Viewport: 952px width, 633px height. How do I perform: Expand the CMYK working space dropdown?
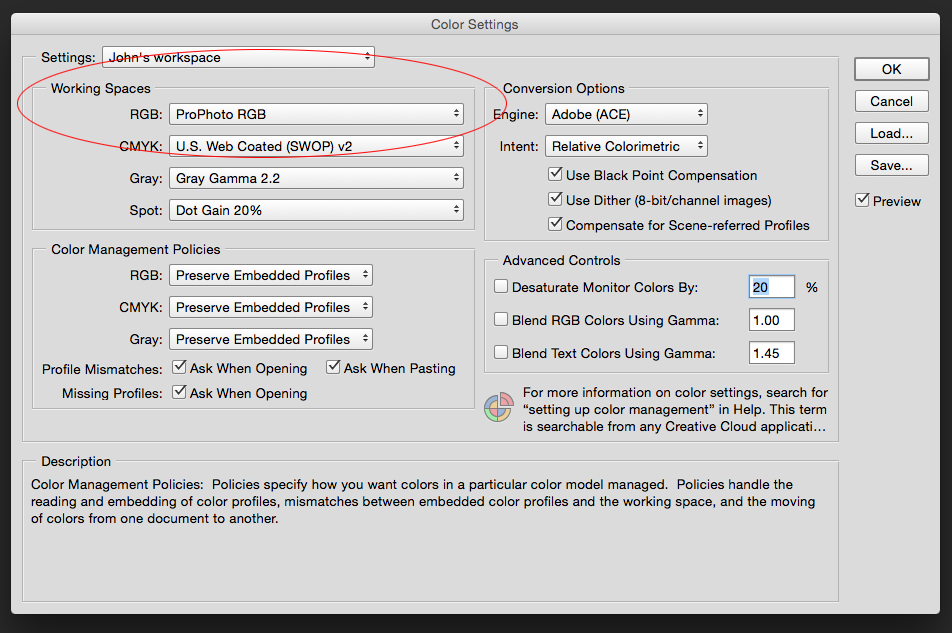pyautogui.click(x=316, y=146)
